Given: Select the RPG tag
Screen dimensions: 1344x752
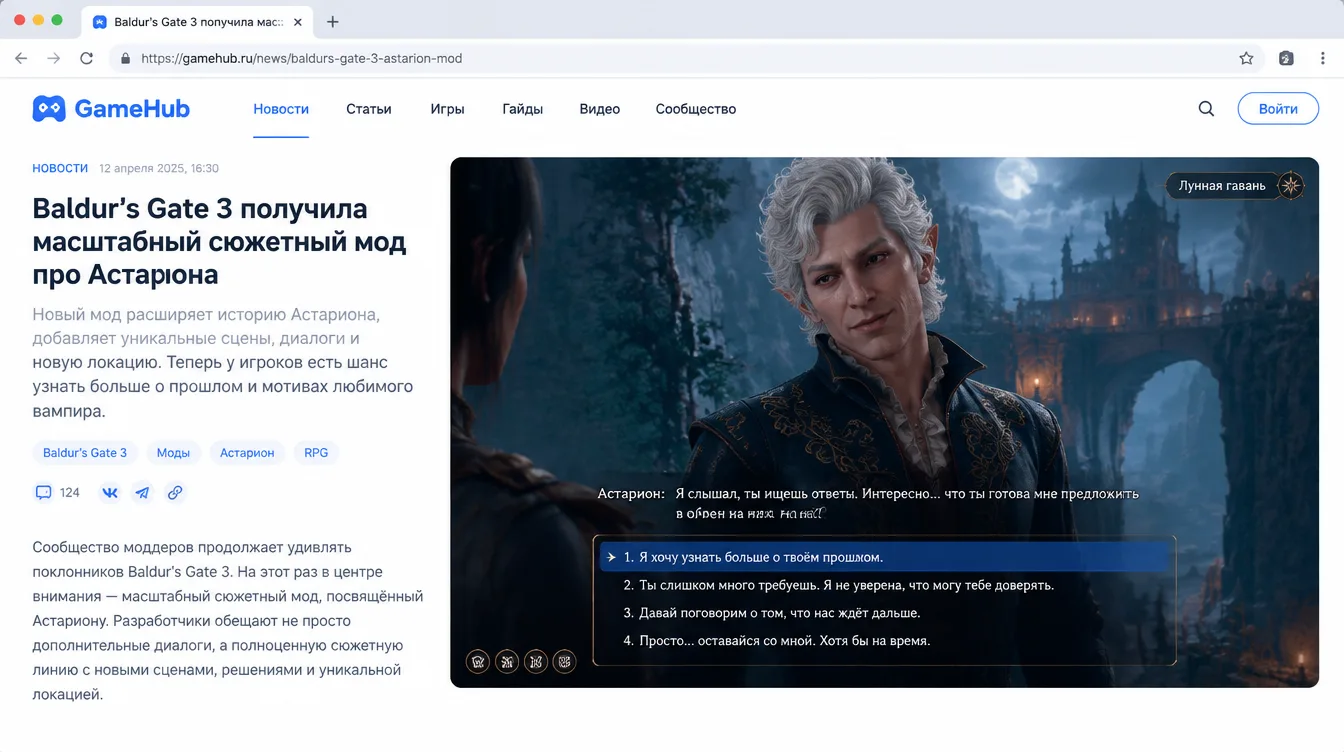Looking at the screenshot, I should point(316,453).
